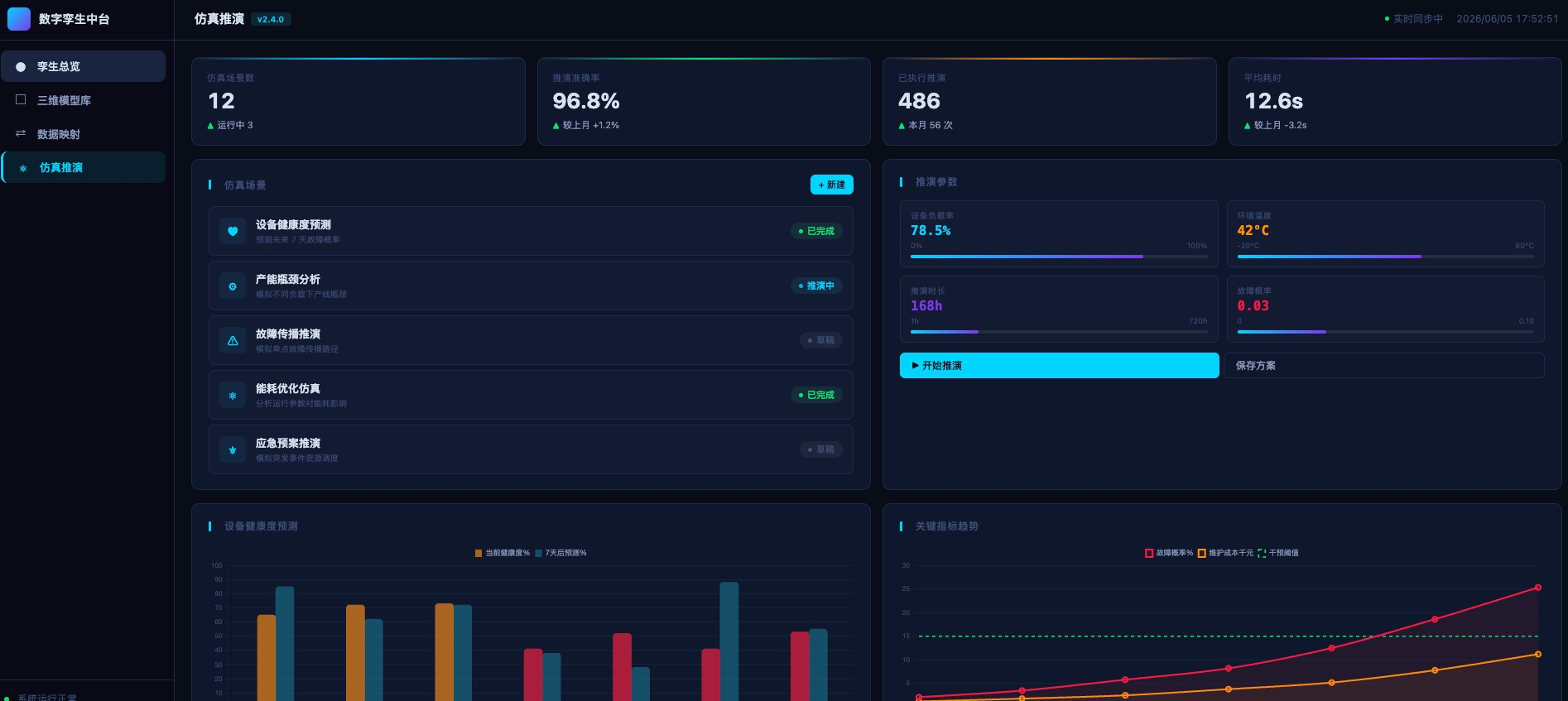Go to 数据映射 in the sidebar

coord(84,134)
